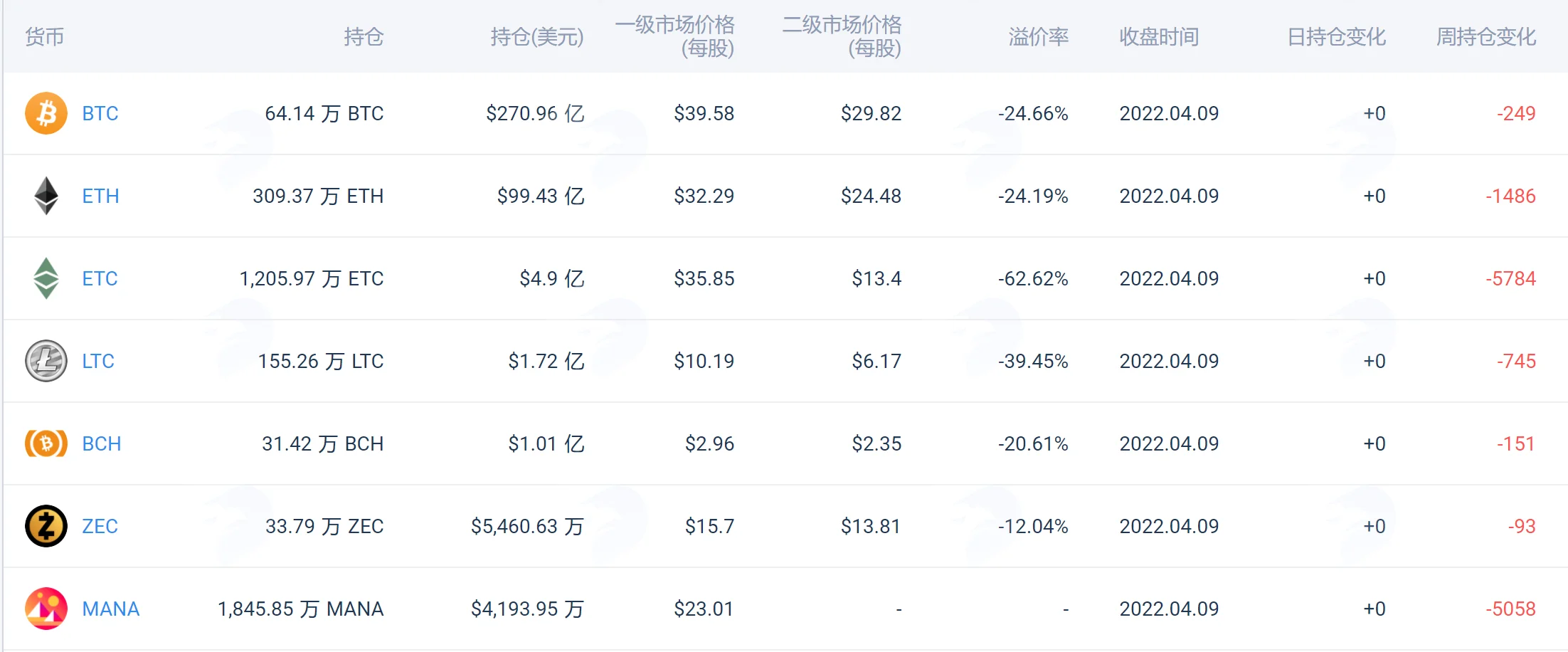Click the Decentraland MANA icon
This screenshot has width=1568, height=652.
[x=46, y=609]
